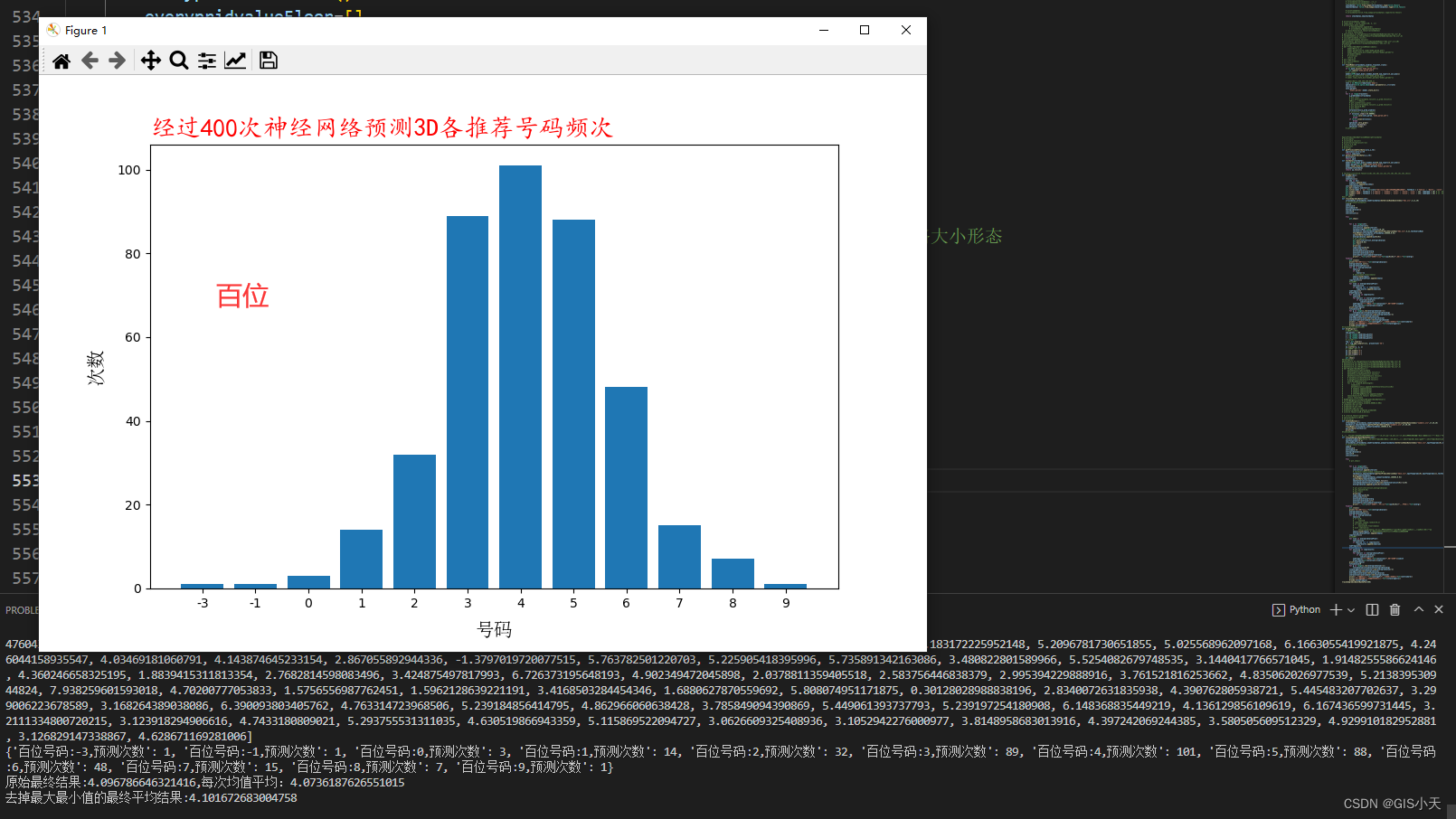Go forward to next view in Figure toolbar
The image size is (1456, 819).
coord(118,61)
